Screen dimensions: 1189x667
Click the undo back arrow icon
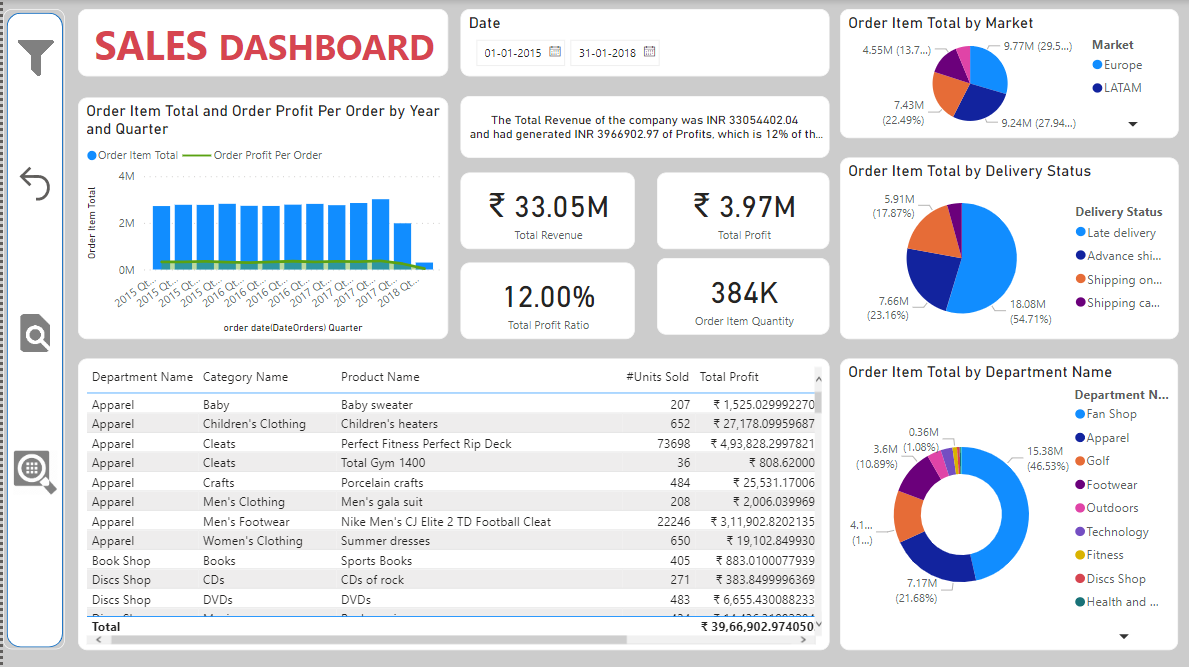pos(35,184)
